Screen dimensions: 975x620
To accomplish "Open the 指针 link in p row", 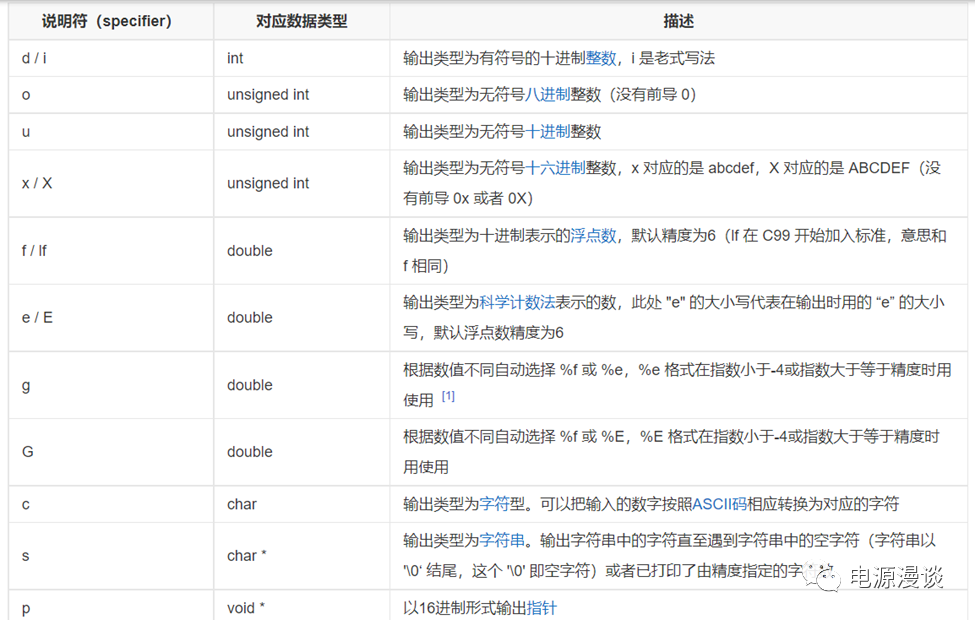I will click(x=542, y=607).
